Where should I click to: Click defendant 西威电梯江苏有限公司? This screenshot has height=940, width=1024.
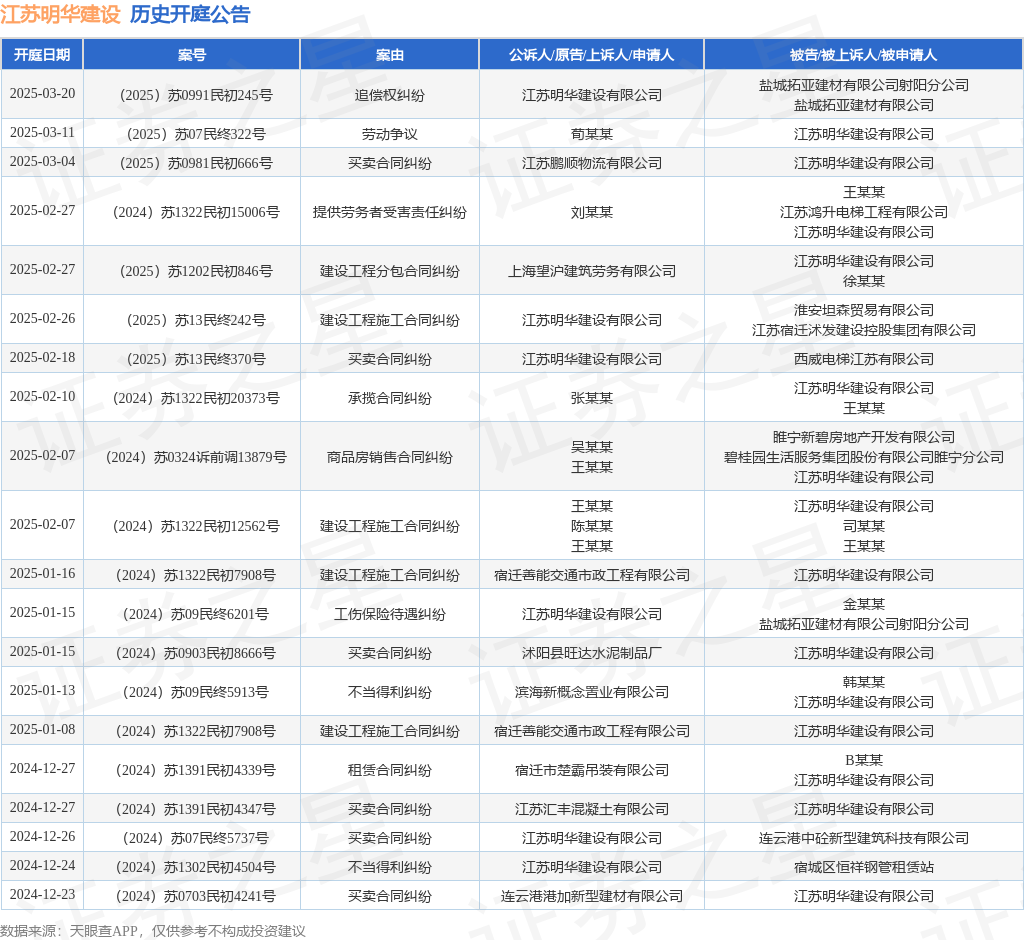point(863,359)
